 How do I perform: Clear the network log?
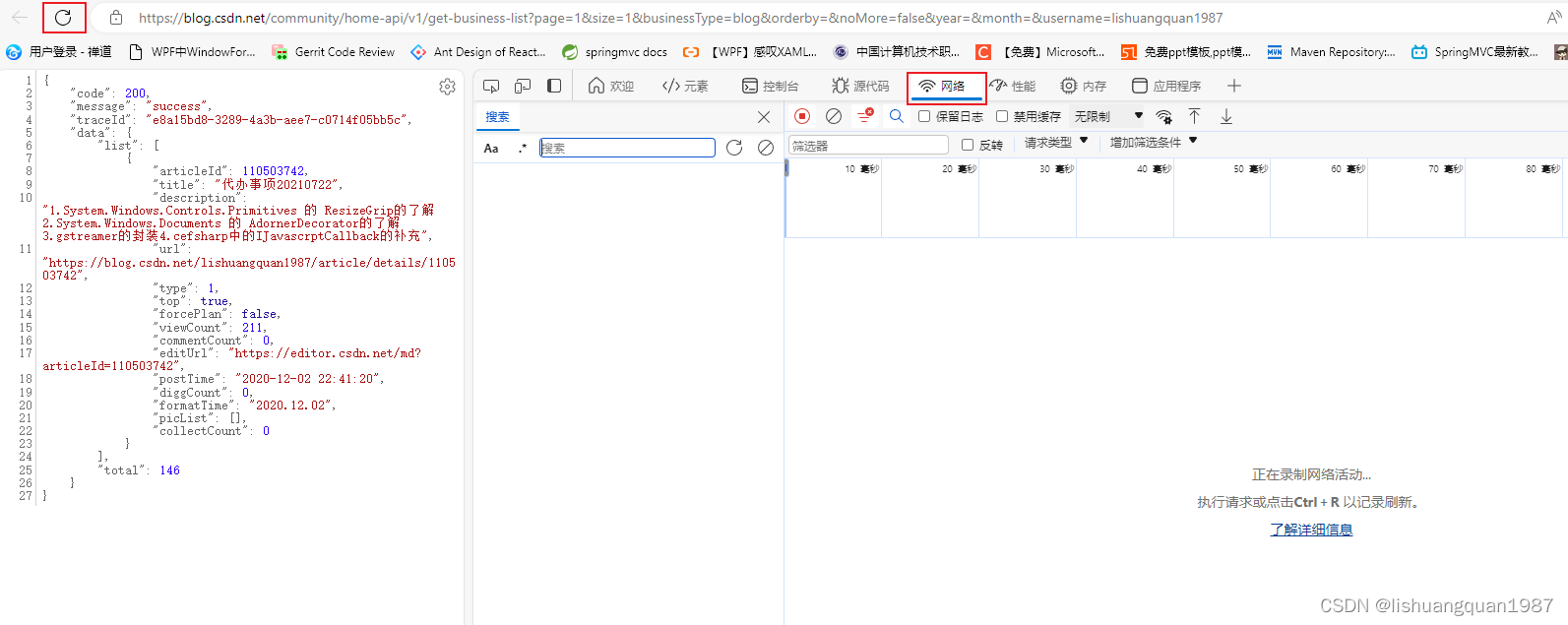pos(834,116)
